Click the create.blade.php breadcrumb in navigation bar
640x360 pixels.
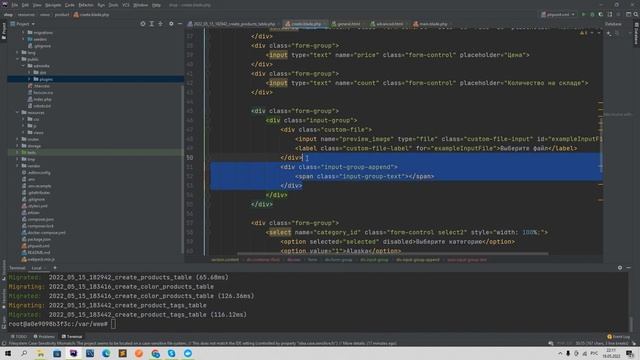coord(91,15)
